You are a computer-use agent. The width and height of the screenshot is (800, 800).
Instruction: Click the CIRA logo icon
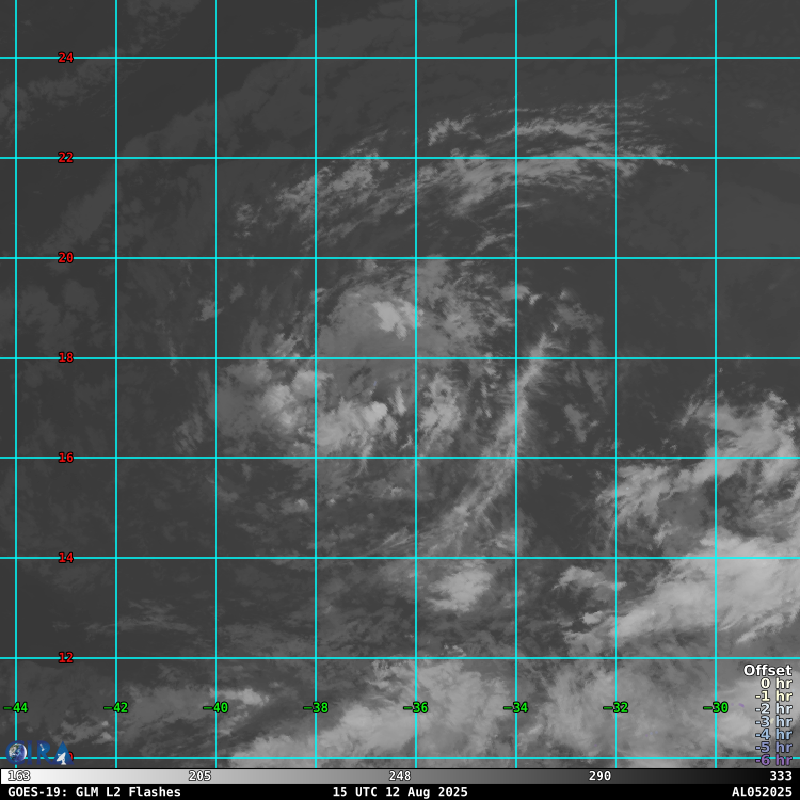click(39, 753)
